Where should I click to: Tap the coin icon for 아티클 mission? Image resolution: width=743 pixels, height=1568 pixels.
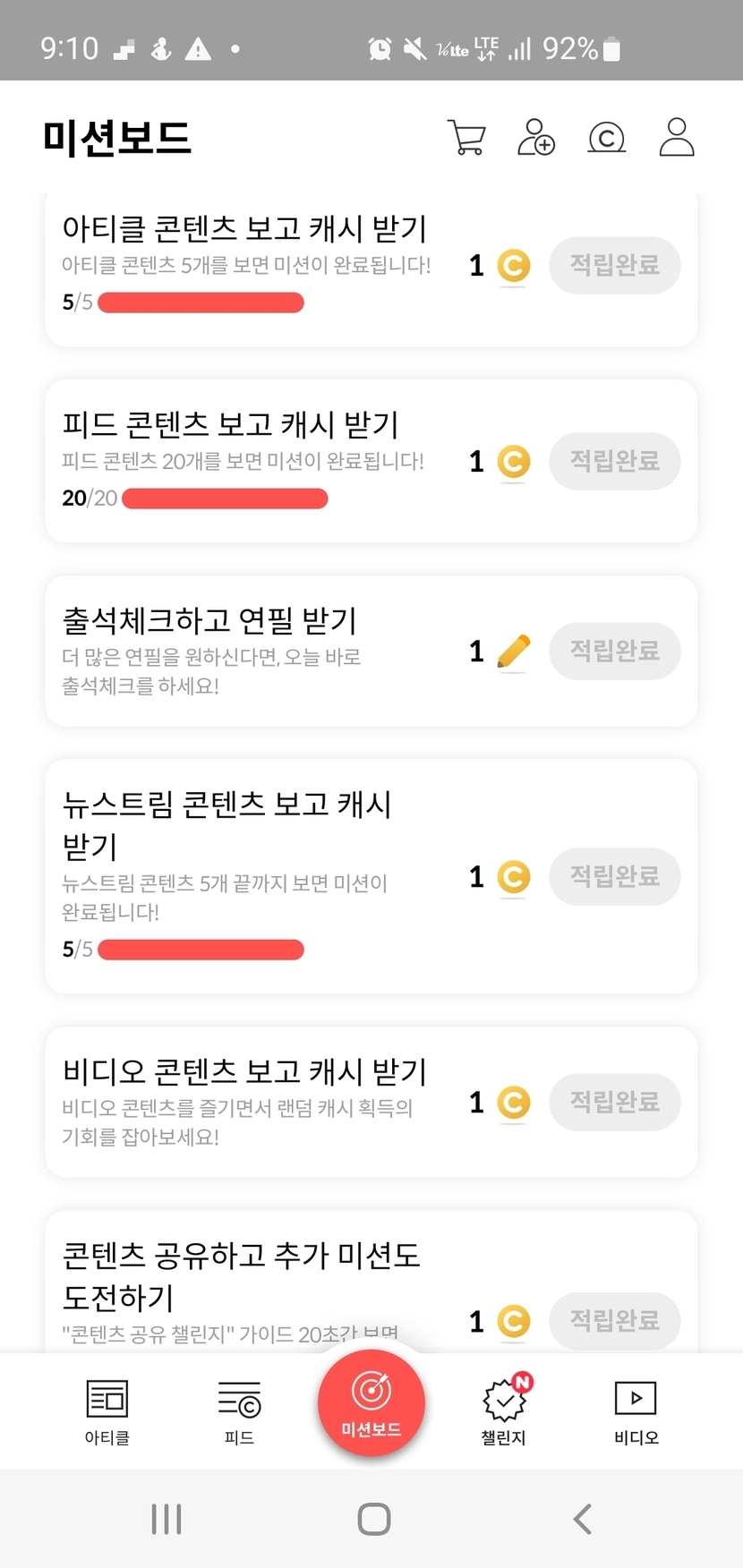(x=513, y=266)
